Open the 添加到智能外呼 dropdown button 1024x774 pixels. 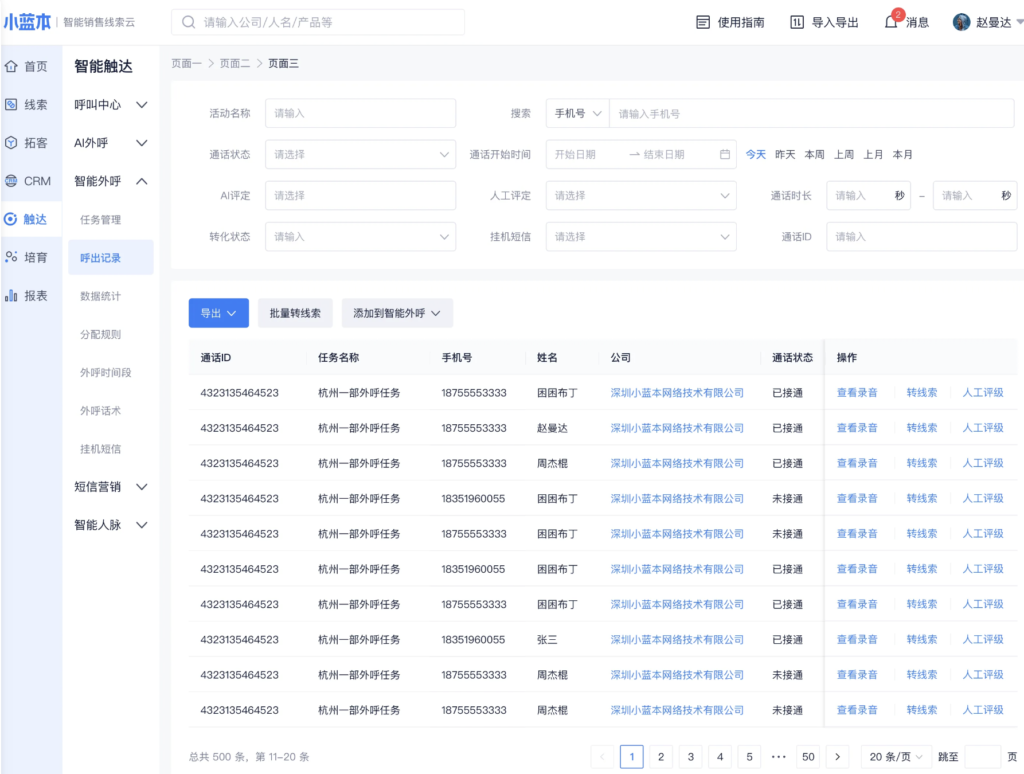tap(397, 313)
